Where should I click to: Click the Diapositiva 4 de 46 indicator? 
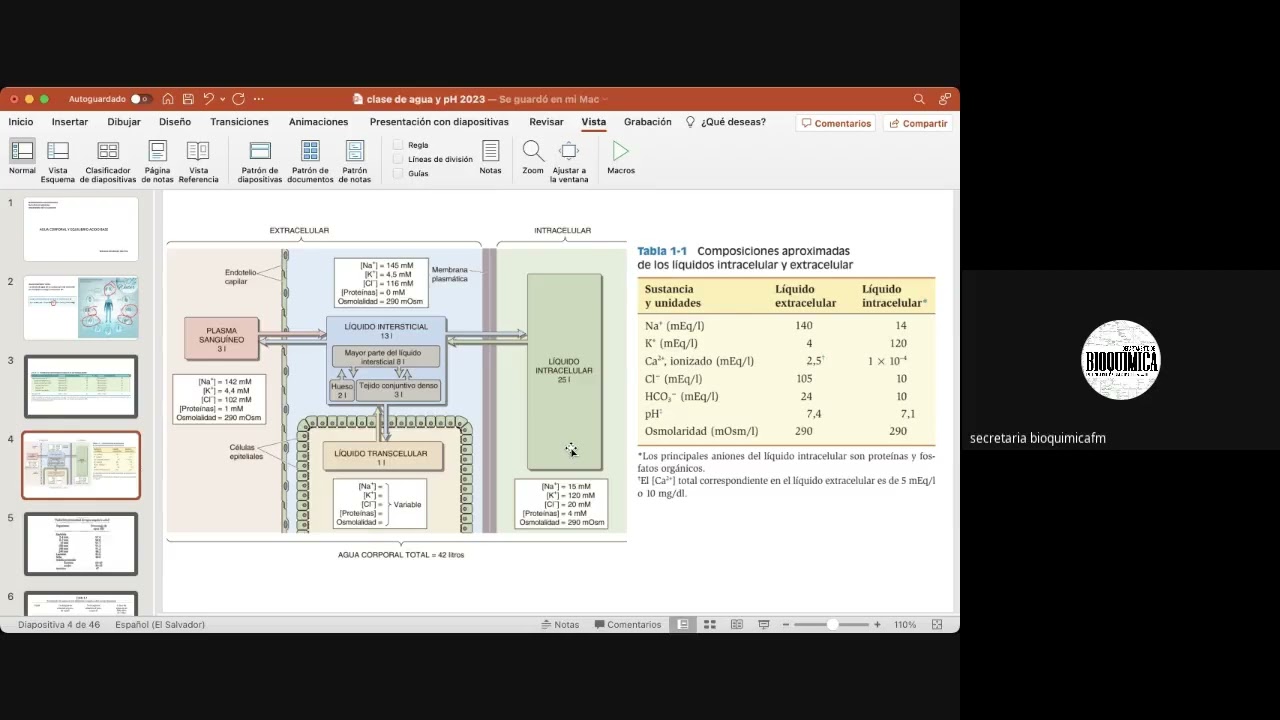(x=61, y=624)
